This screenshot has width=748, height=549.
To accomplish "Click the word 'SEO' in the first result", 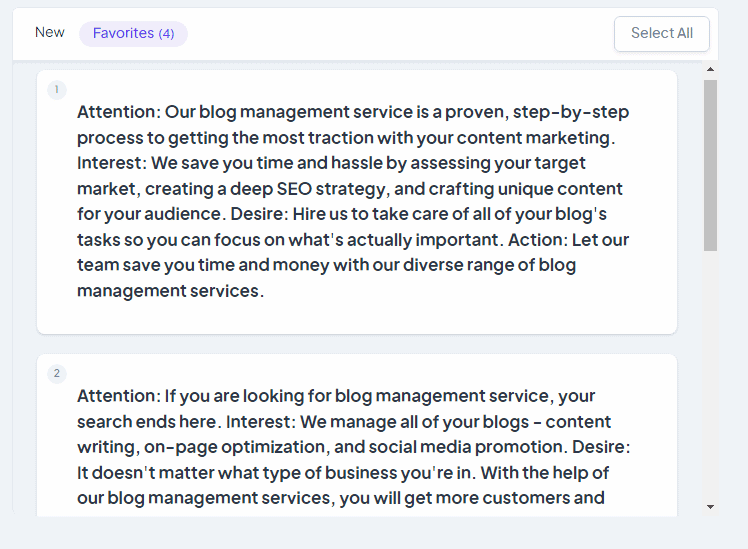I will (x=294, y=189).
